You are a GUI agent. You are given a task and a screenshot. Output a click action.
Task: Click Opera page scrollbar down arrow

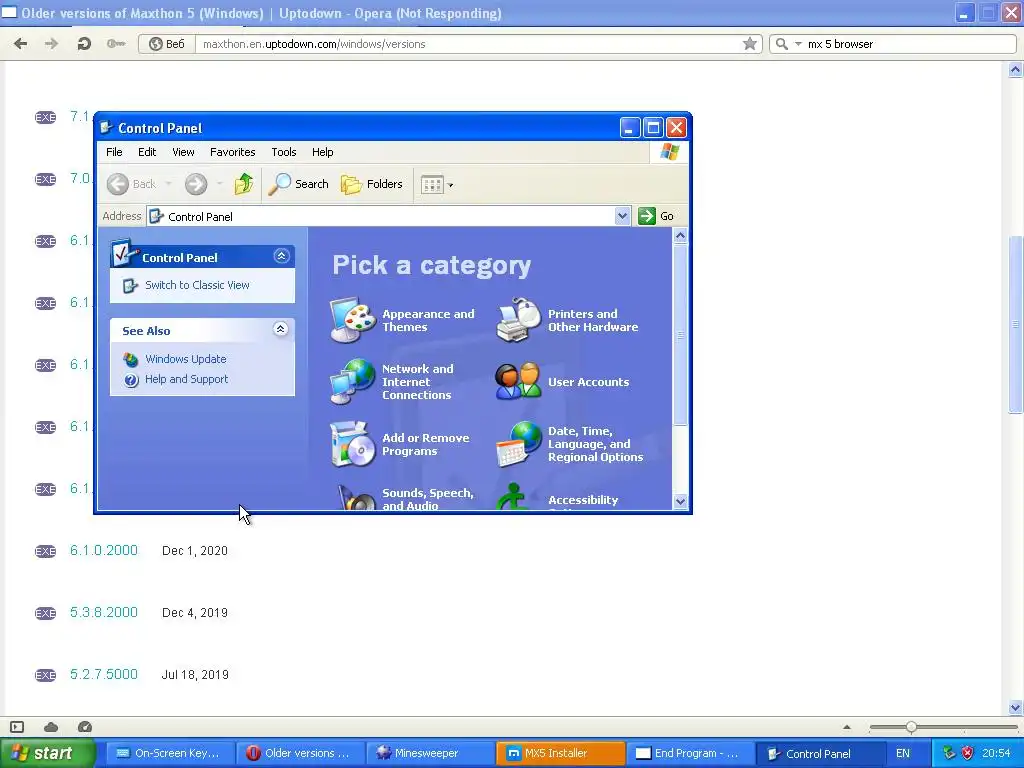point(1016,707)
